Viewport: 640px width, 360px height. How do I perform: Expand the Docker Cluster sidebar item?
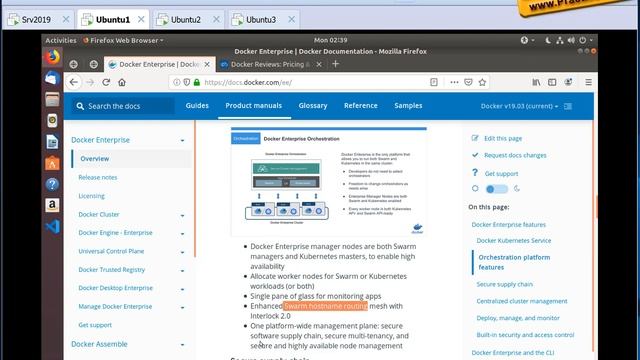pyautogui.click(x=182, y=215)
